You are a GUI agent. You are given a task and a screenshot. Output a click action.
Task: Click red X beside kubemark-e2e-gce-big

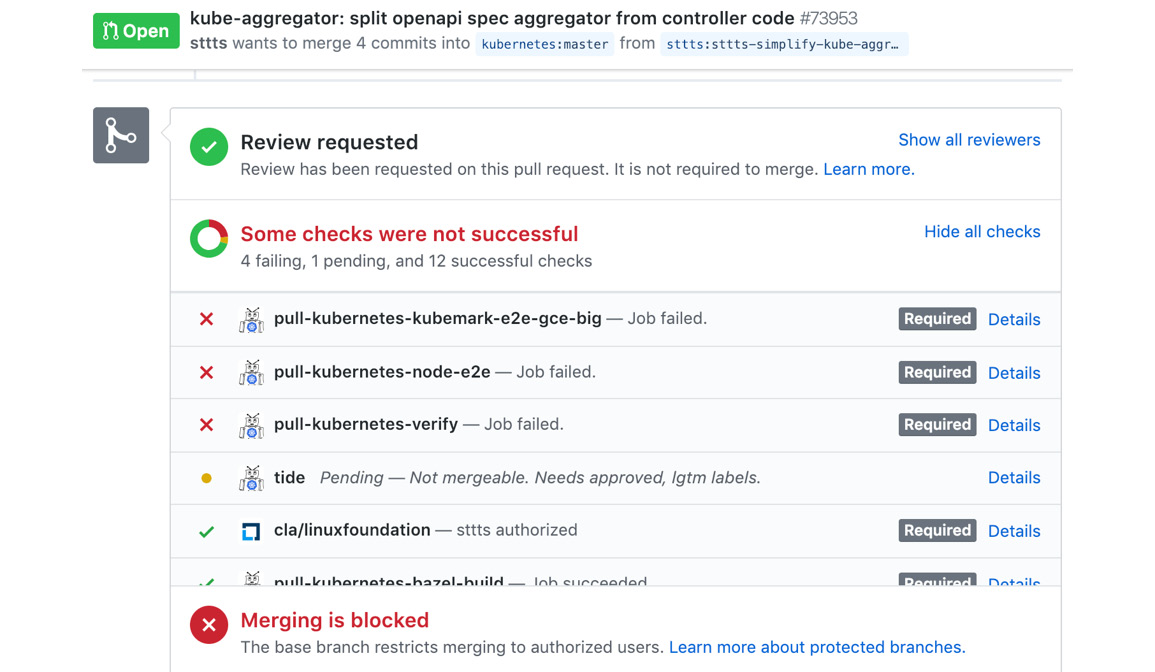click(206, 319)
